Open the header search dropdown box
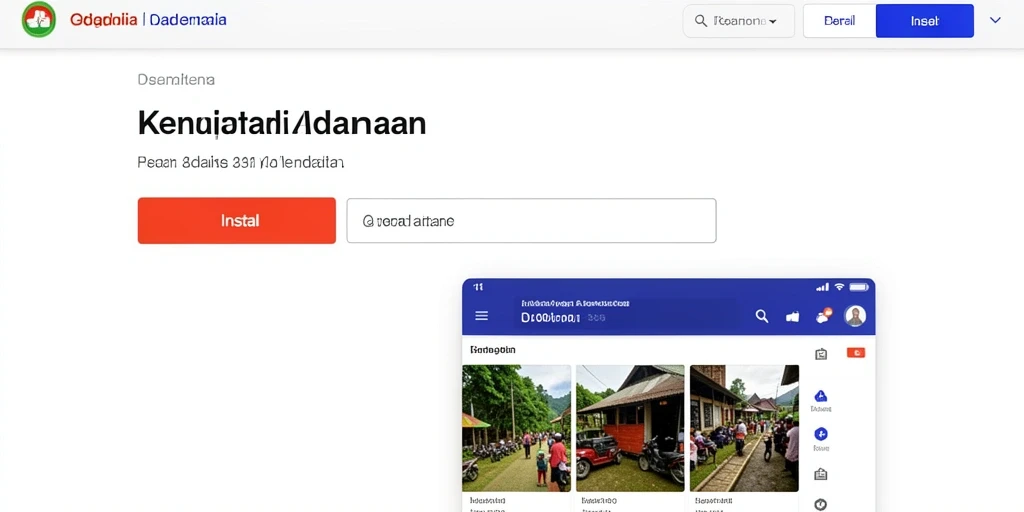This screenshot has width=1024, height=512. coord(739,21)
